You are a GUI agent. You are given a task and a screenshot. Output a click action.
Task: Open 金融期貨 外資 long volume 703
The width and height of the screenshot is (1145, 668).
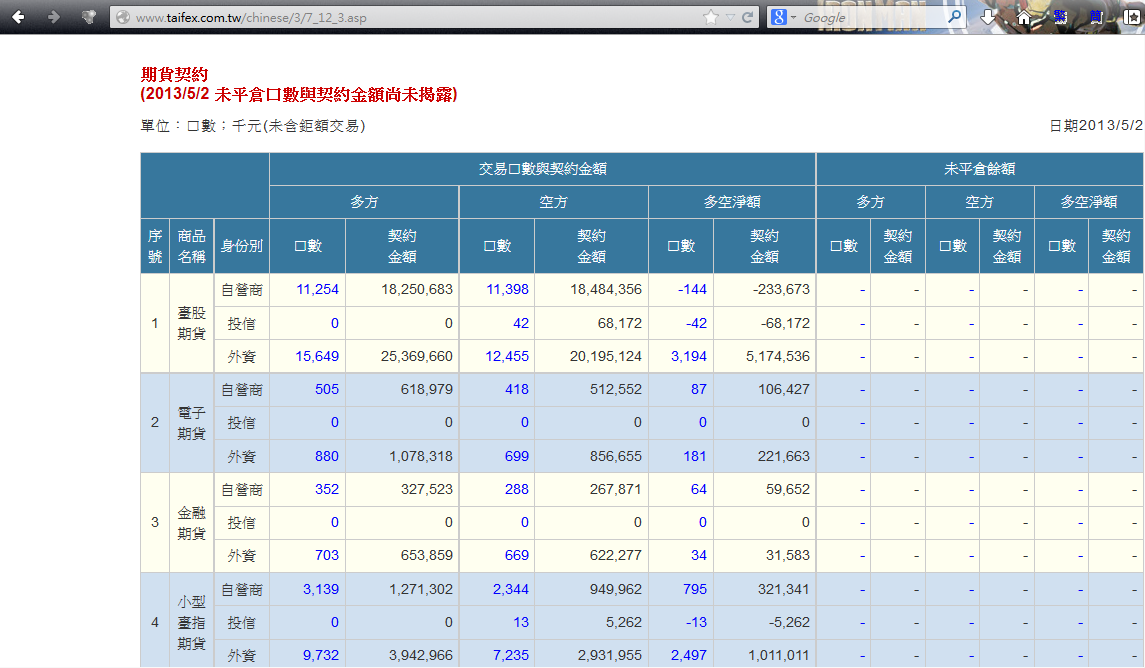(327, 556)
